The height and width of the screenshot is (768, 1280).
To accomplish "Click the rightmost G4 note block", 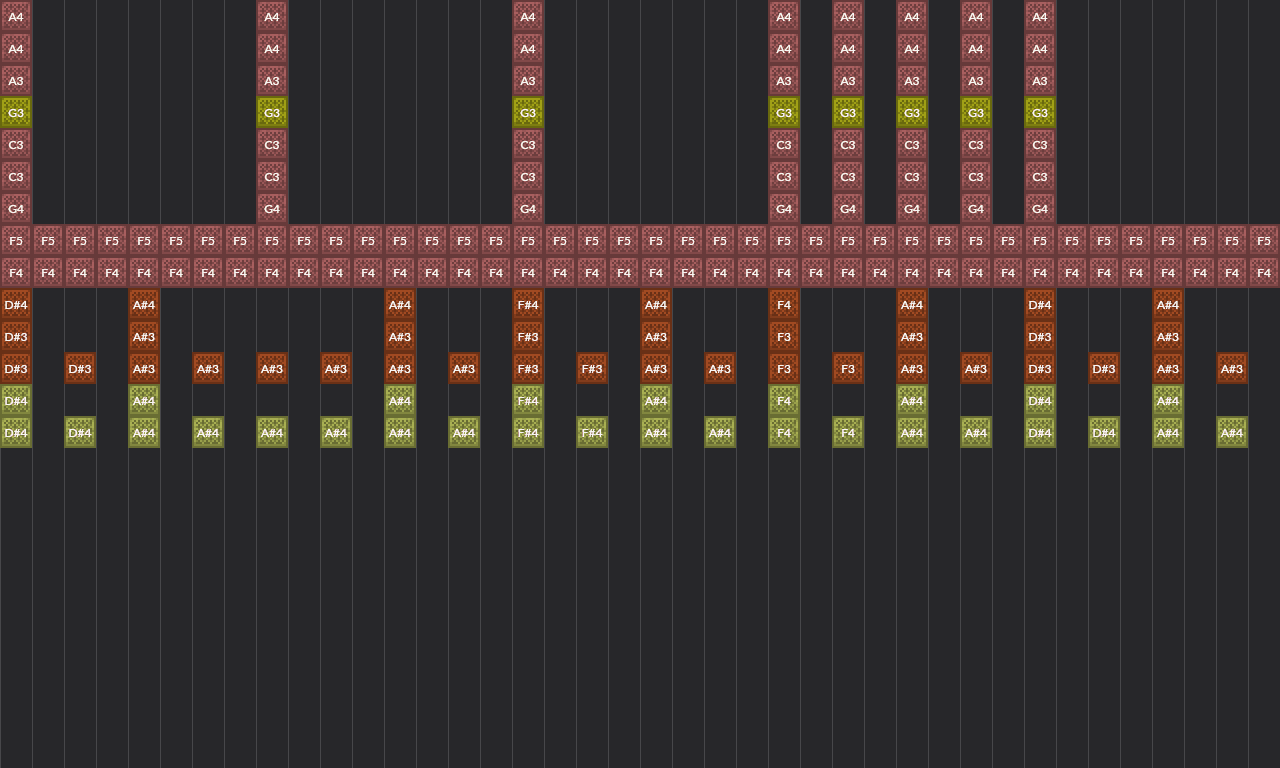I will click(x=1040, y=208).
